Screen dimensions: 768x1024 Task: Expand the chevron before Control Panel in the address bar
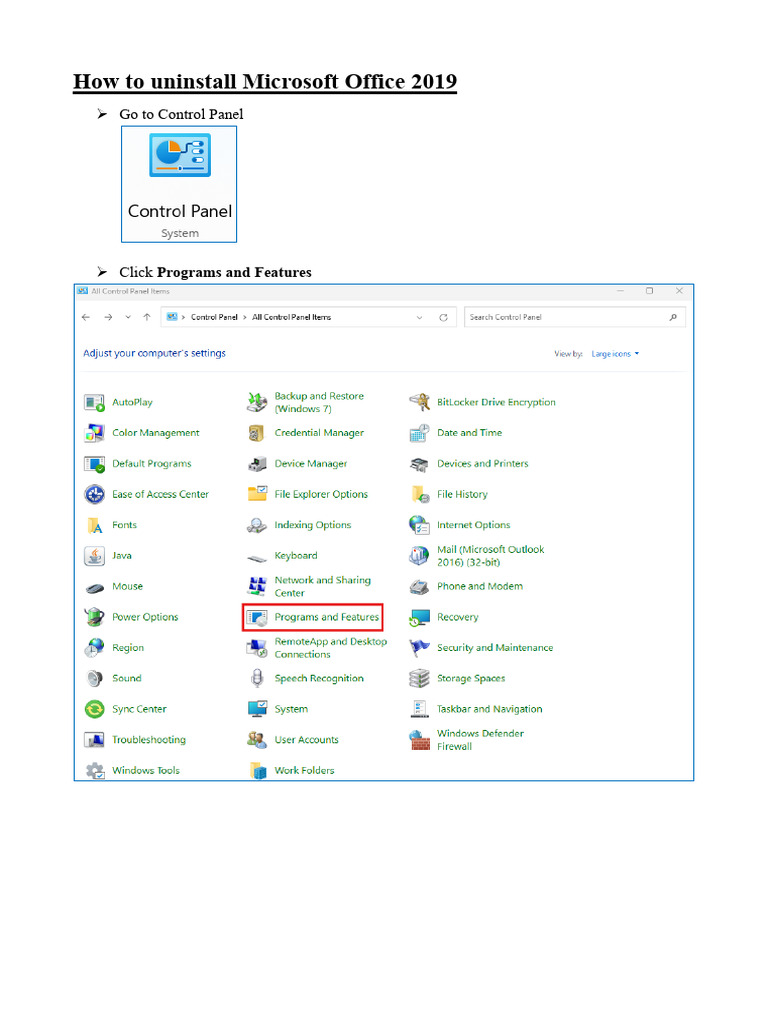coord(184,317)
